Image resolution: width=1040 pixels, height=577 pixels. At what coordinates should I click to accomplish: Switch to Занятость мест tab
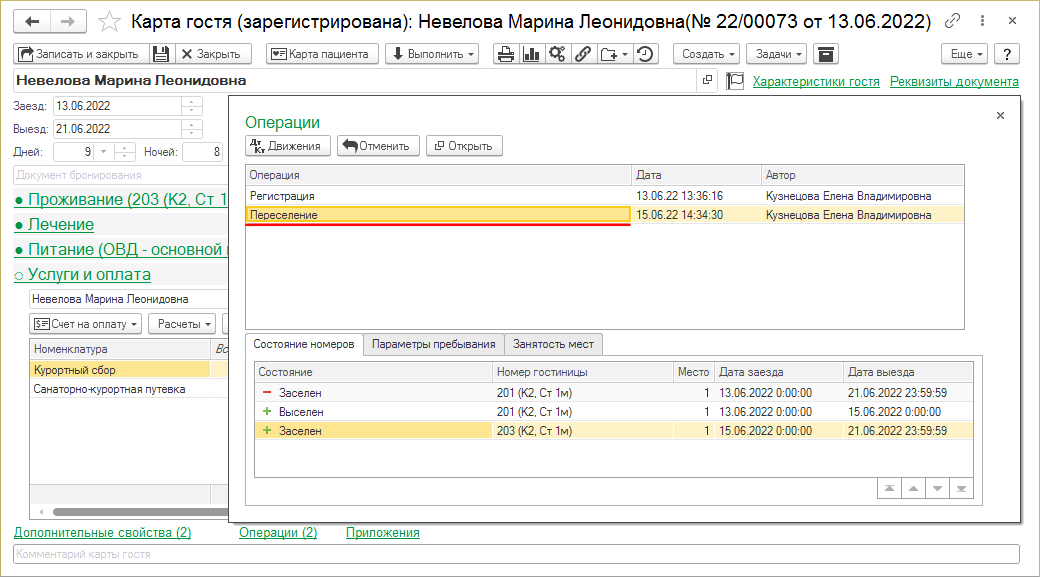pos(553,344)
